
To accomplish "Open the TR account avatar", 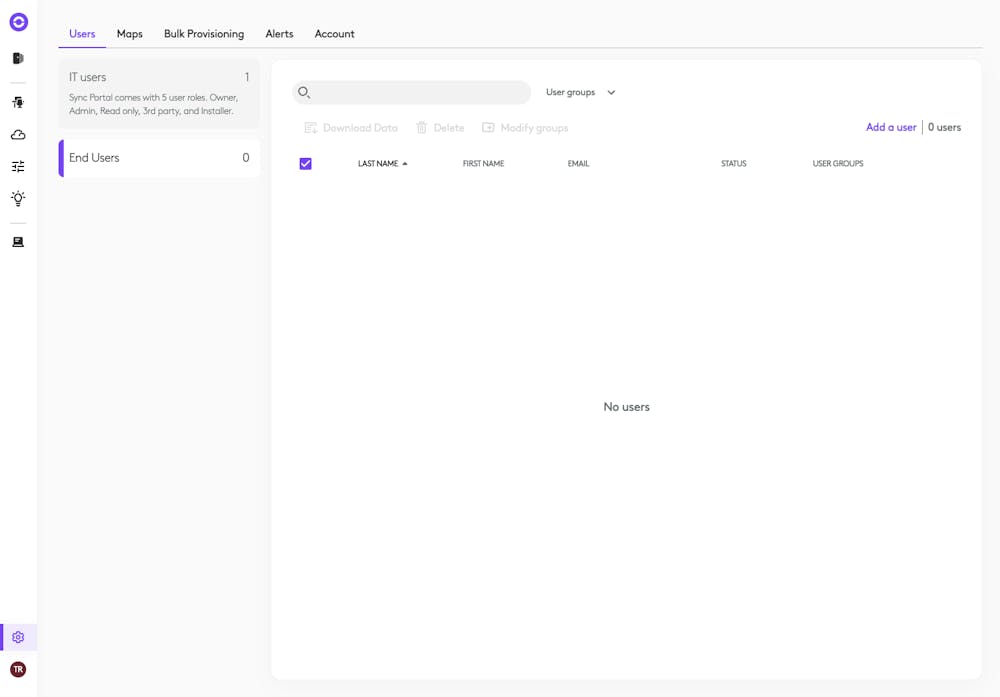I will [x=17, y=669].
